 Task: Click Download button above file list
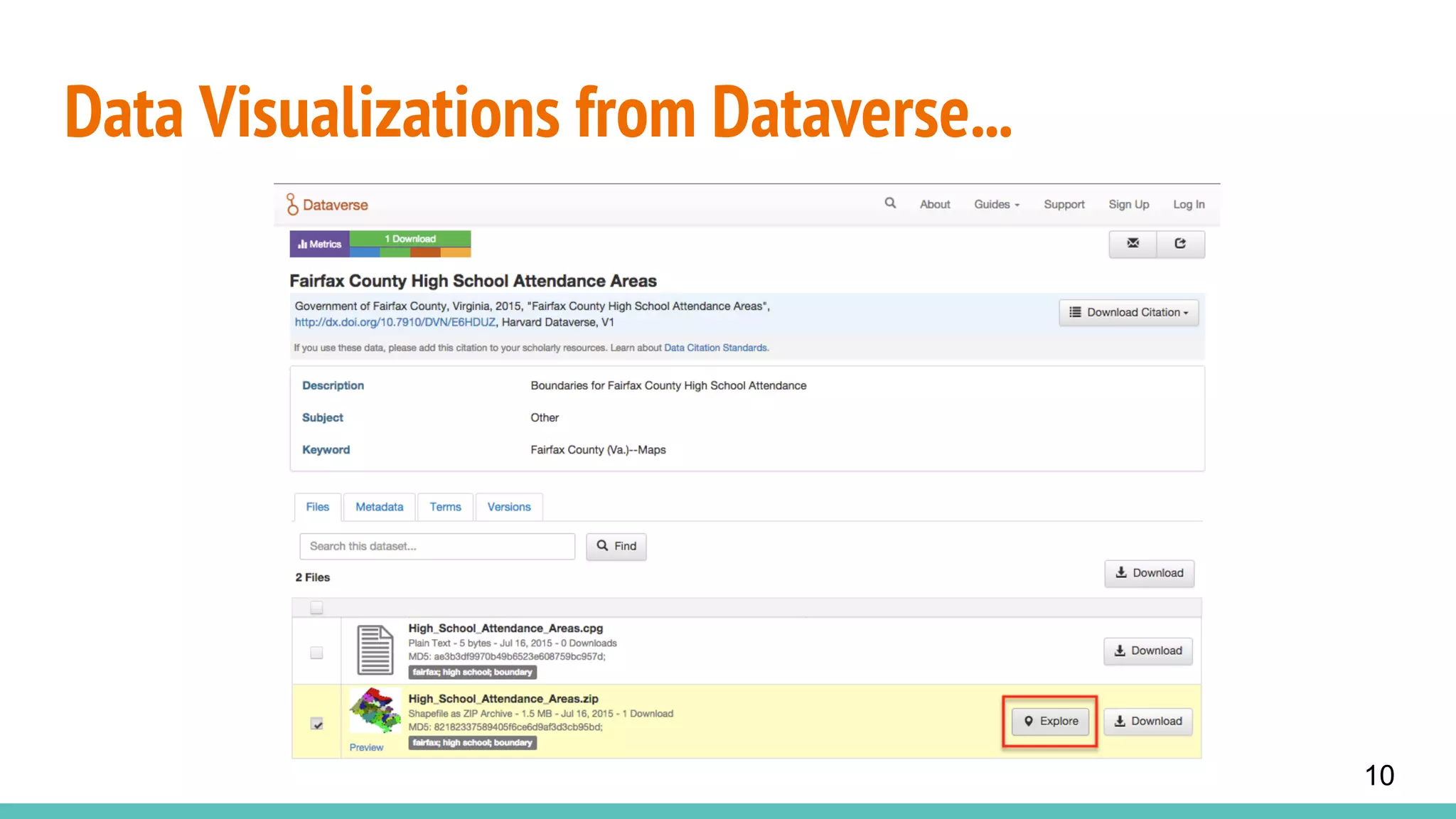click(1150, 573)
